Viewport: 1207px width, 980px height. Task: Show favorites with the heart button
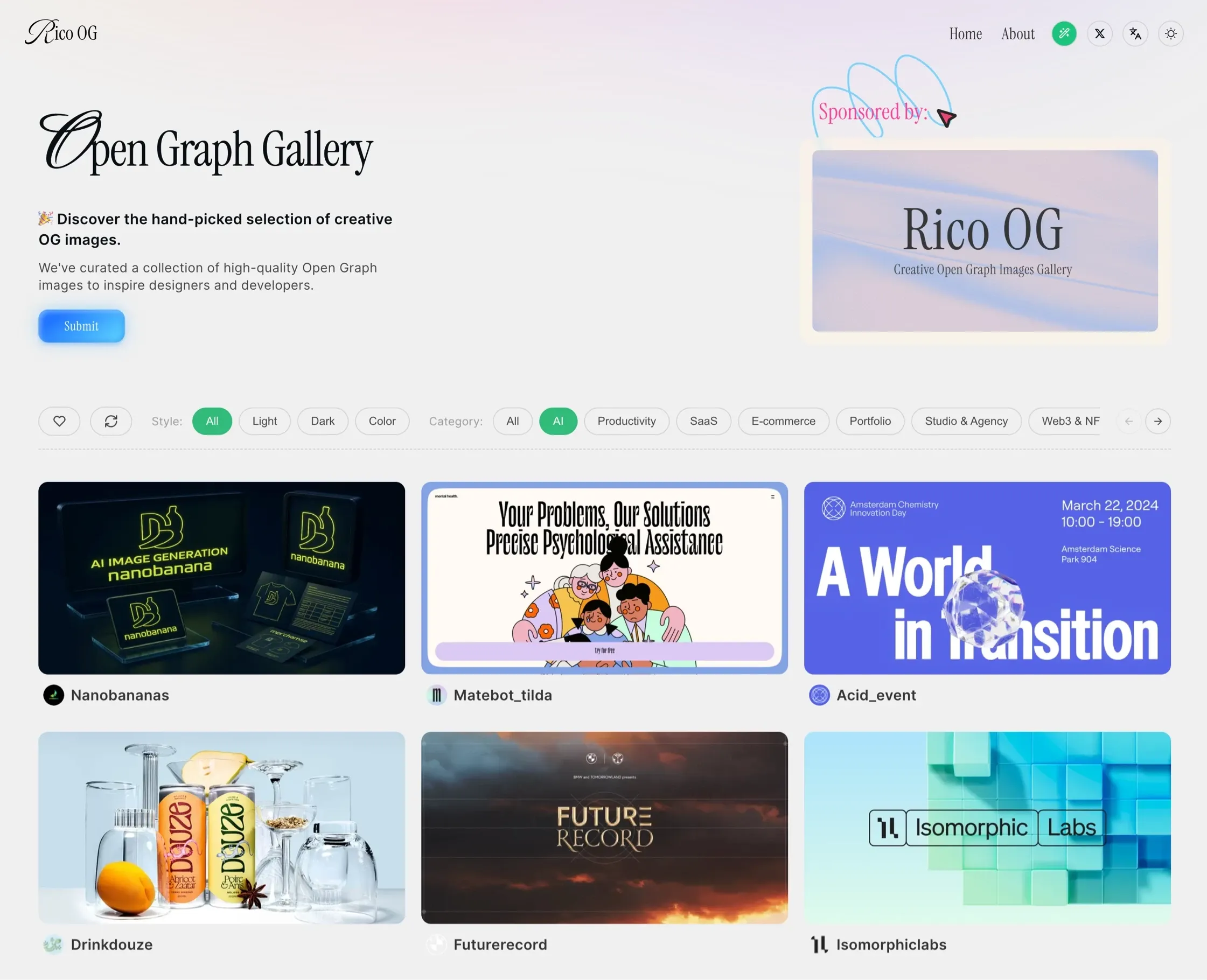point(59,421)
